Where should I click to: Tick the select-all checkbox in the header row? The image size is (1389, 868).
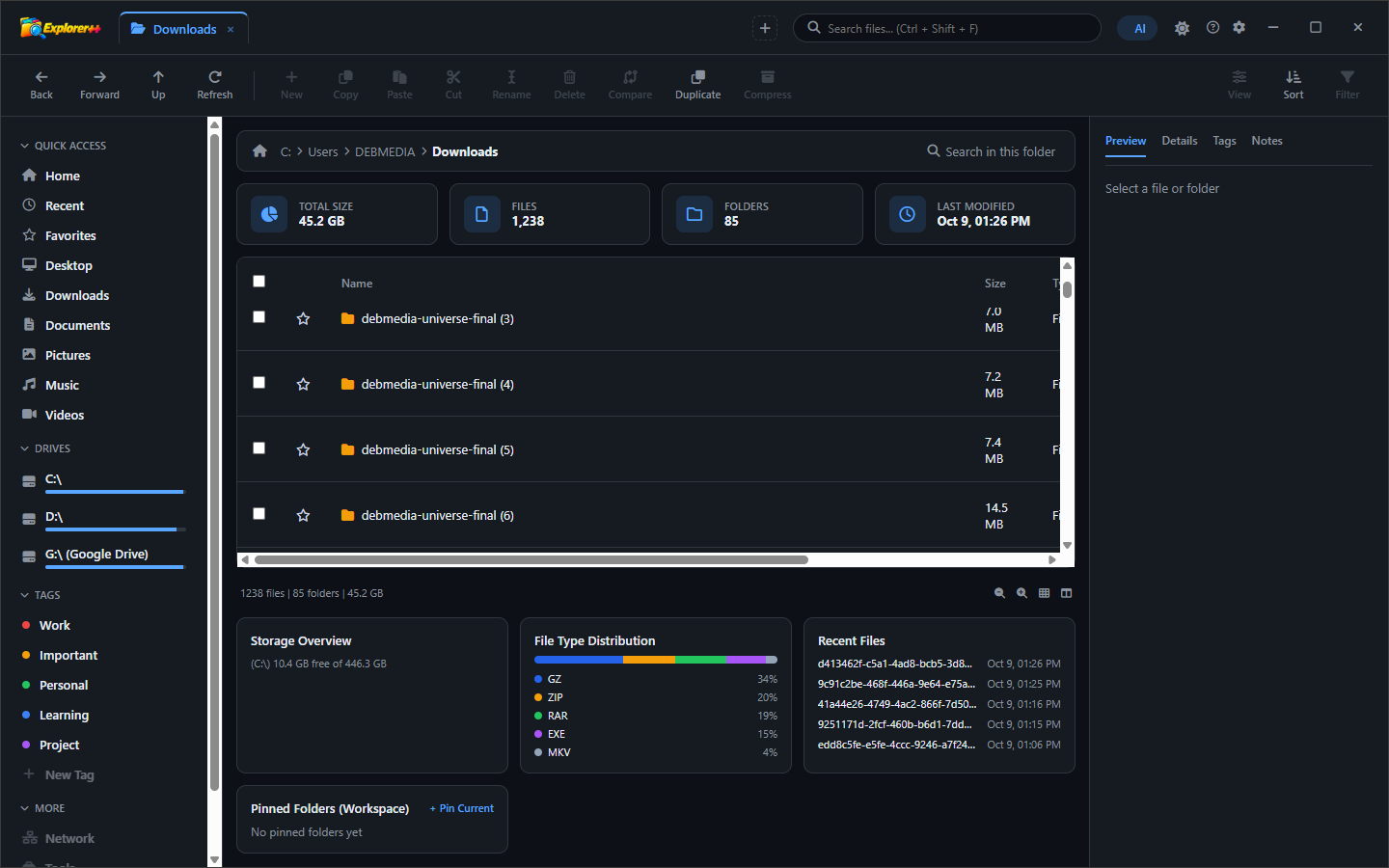259,282
